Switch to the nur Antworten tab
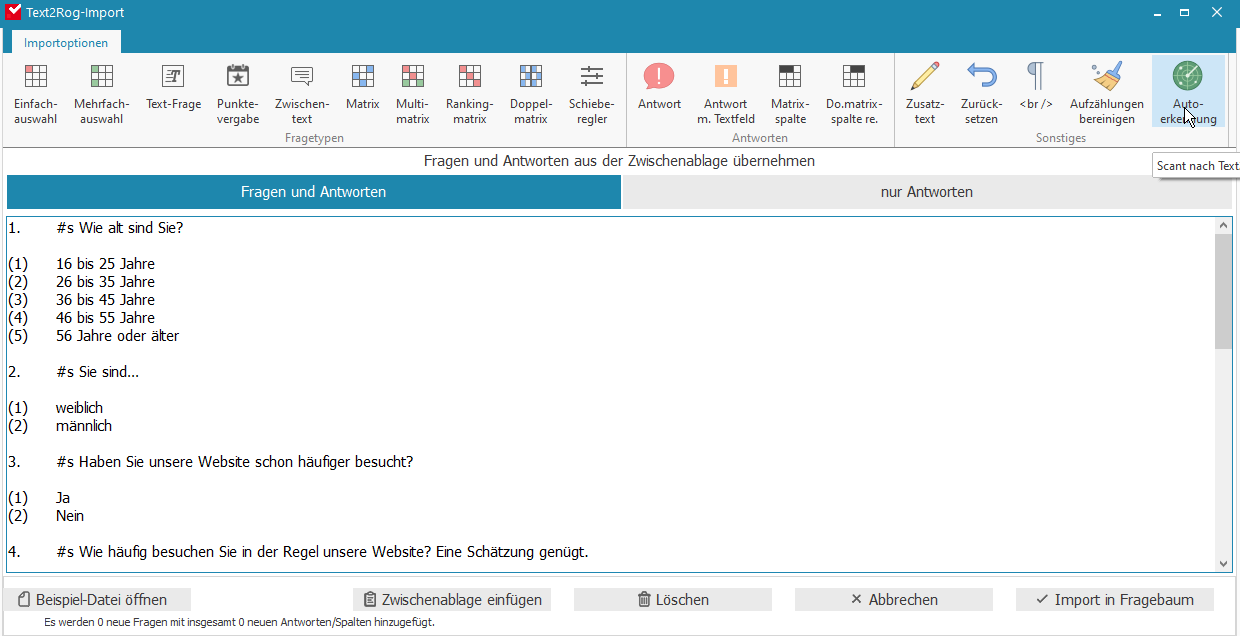 [926, 192]
